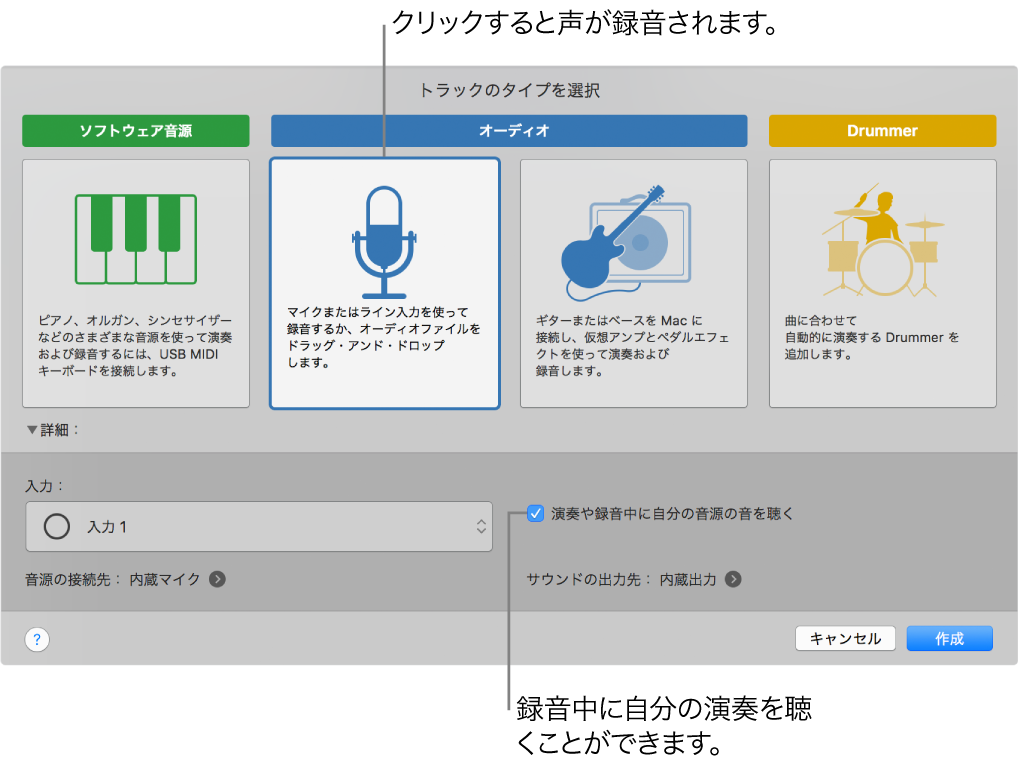The image size is (1021, 766).
Task: Open the 入力 1 input selection dropdown
Action: 259,526
